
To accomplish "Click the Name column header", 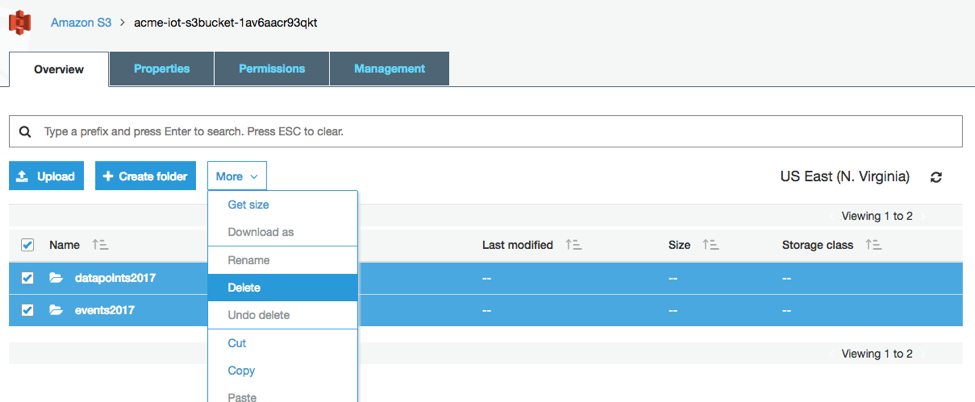I will click(65, 245).
